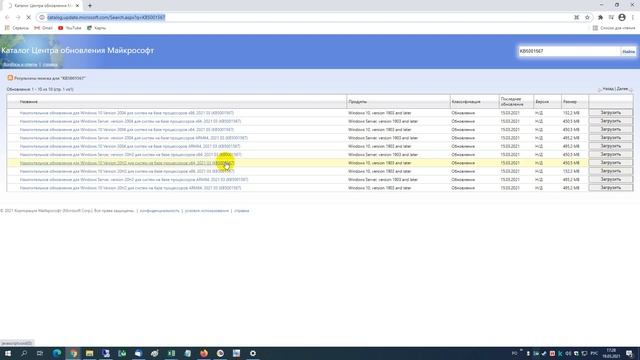Screen dimensions: 640x360
Task: Click the Chrome back arrow
Action: [x=7, y=18]
